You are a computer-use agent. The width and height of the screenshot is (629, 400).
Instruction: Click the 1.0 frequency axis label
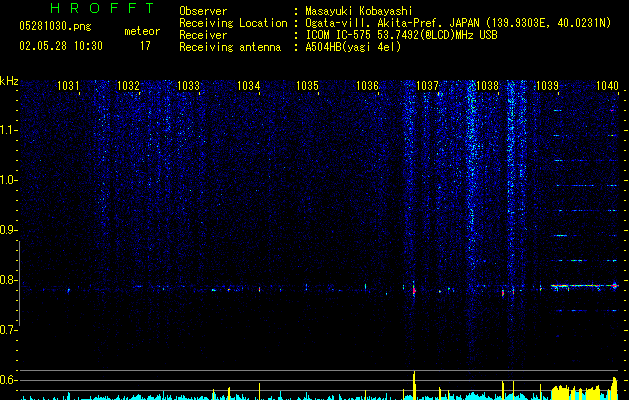pos(8,180)
